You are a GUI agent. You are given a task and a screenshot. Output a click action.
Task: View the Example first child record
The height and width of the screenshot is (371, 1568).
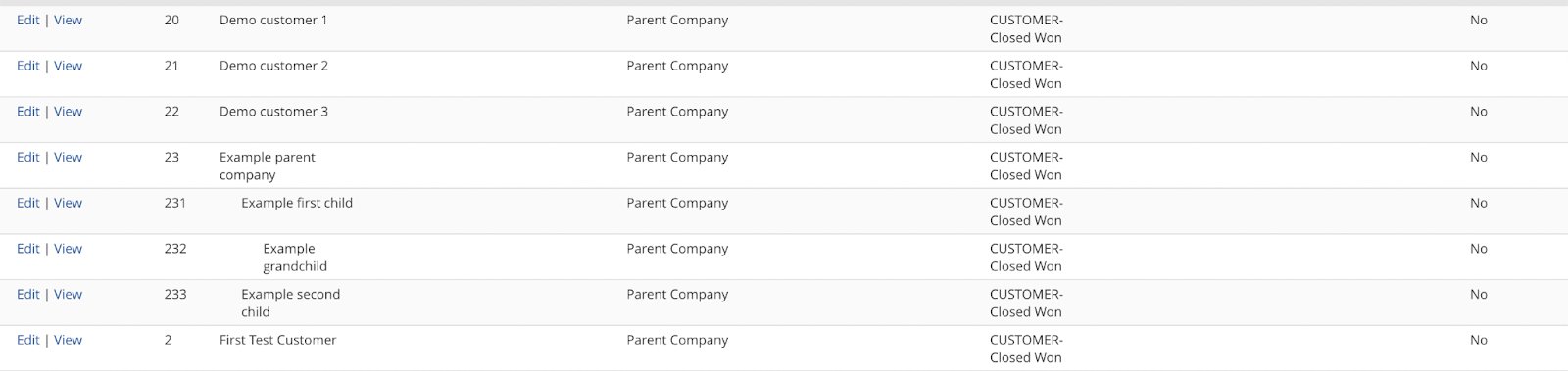[x=68, y=204]
